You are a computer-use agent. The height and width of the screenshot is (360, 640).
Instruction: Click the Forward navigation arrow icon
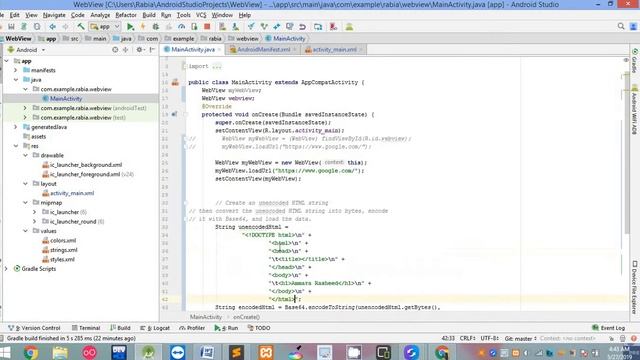tap(65, 27)
